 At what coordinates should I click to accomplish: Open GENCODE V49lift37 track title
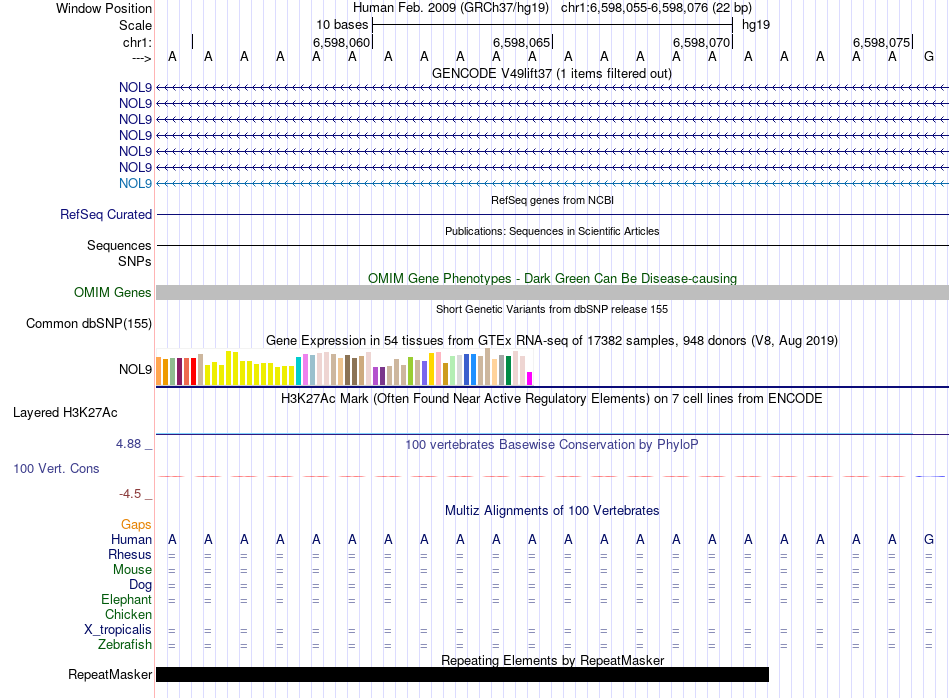[x=551, y=73]
